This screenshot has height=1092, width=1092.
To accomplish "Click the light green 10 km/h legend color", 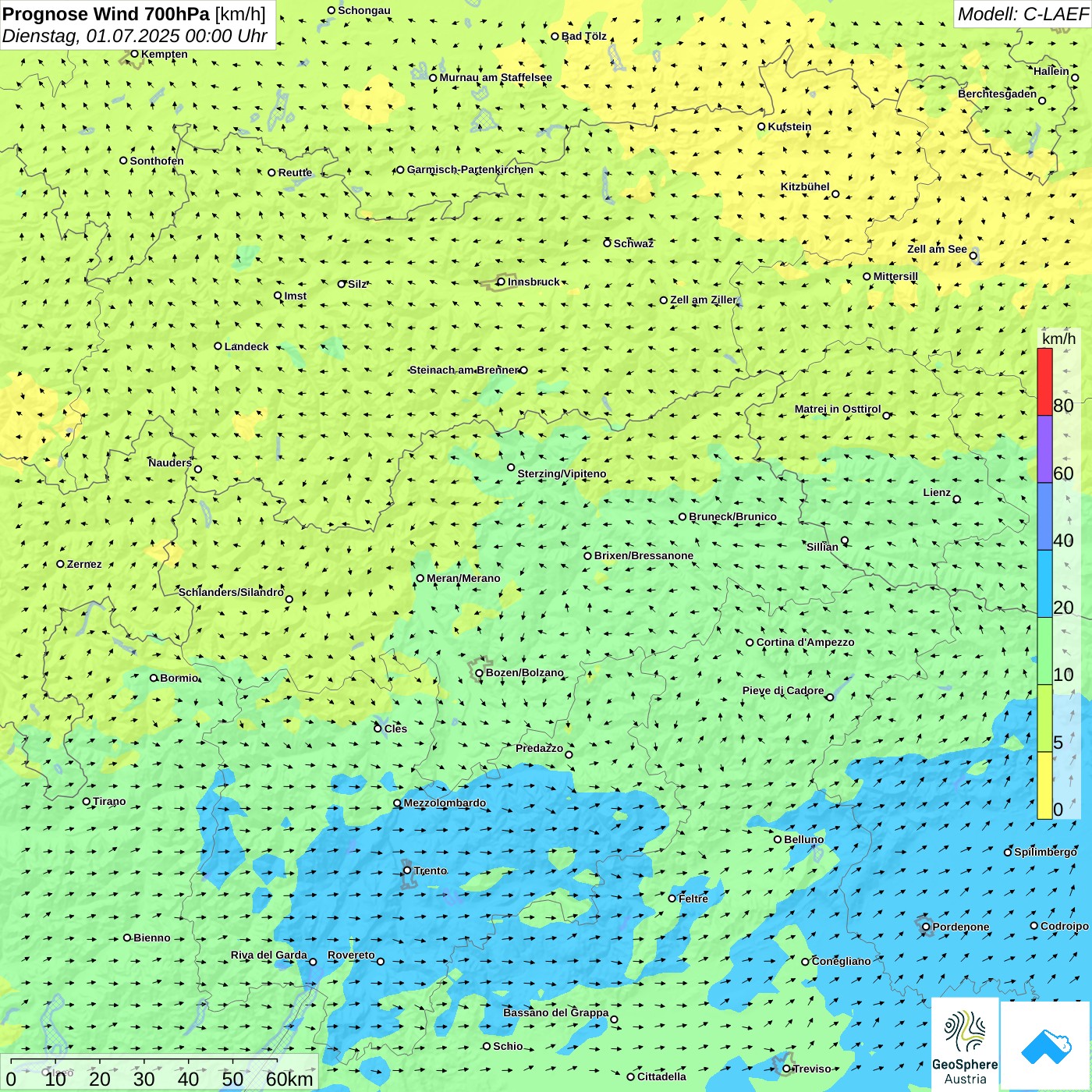I will pos(1044,651).
